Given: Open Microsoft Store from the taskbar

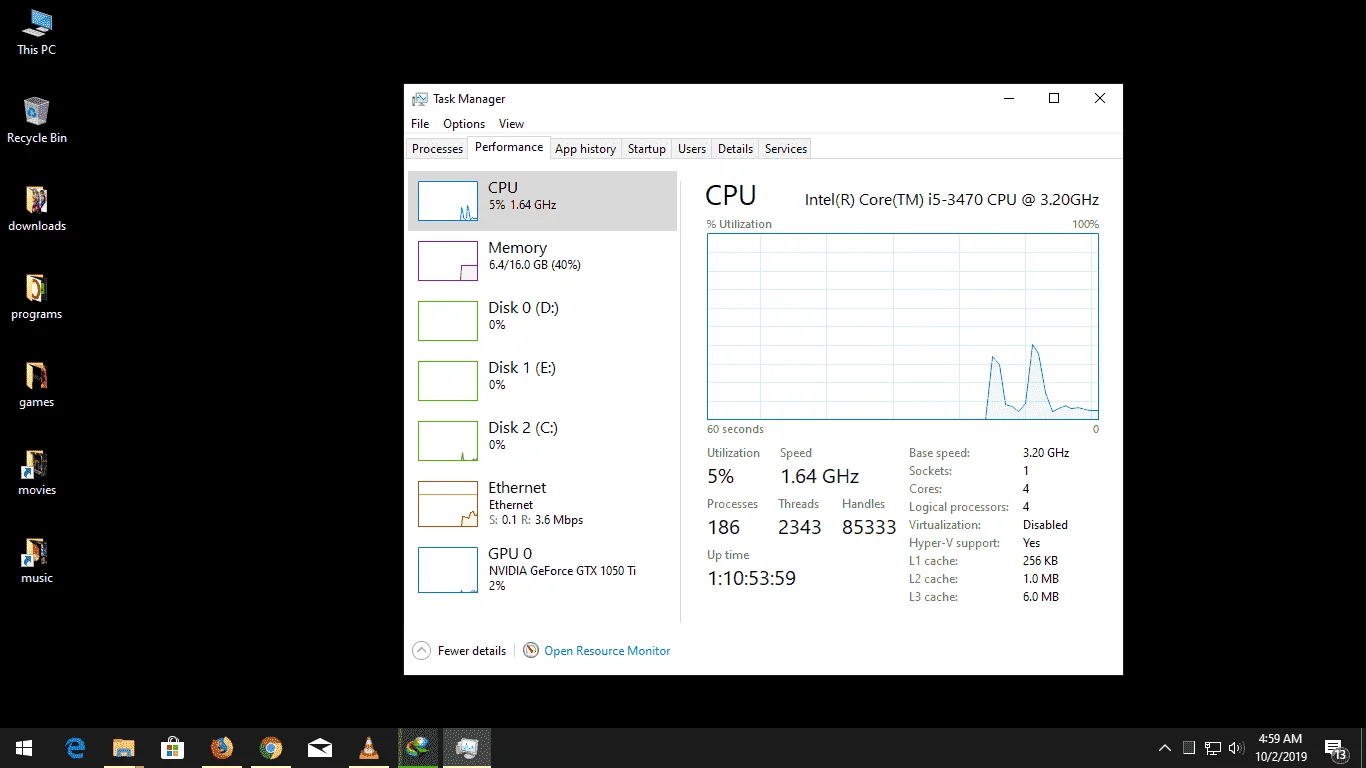Looking at the screenshot, I should (x=172, y=748).
